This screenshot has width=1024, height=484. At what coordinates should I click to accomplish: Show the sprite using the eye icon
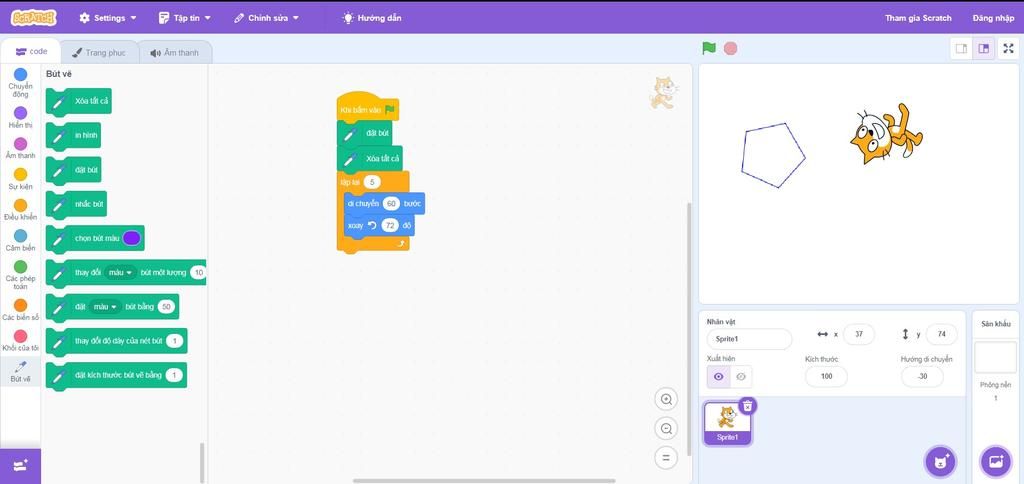click(x=718, y=377)
